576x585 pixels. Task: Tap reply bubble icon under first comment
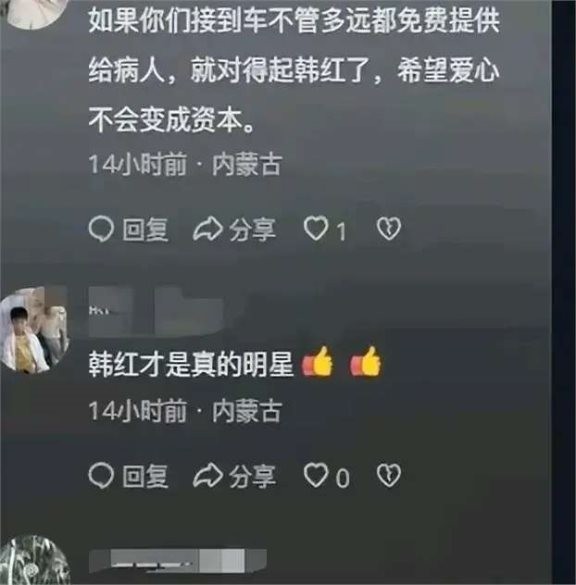(101, 229)
